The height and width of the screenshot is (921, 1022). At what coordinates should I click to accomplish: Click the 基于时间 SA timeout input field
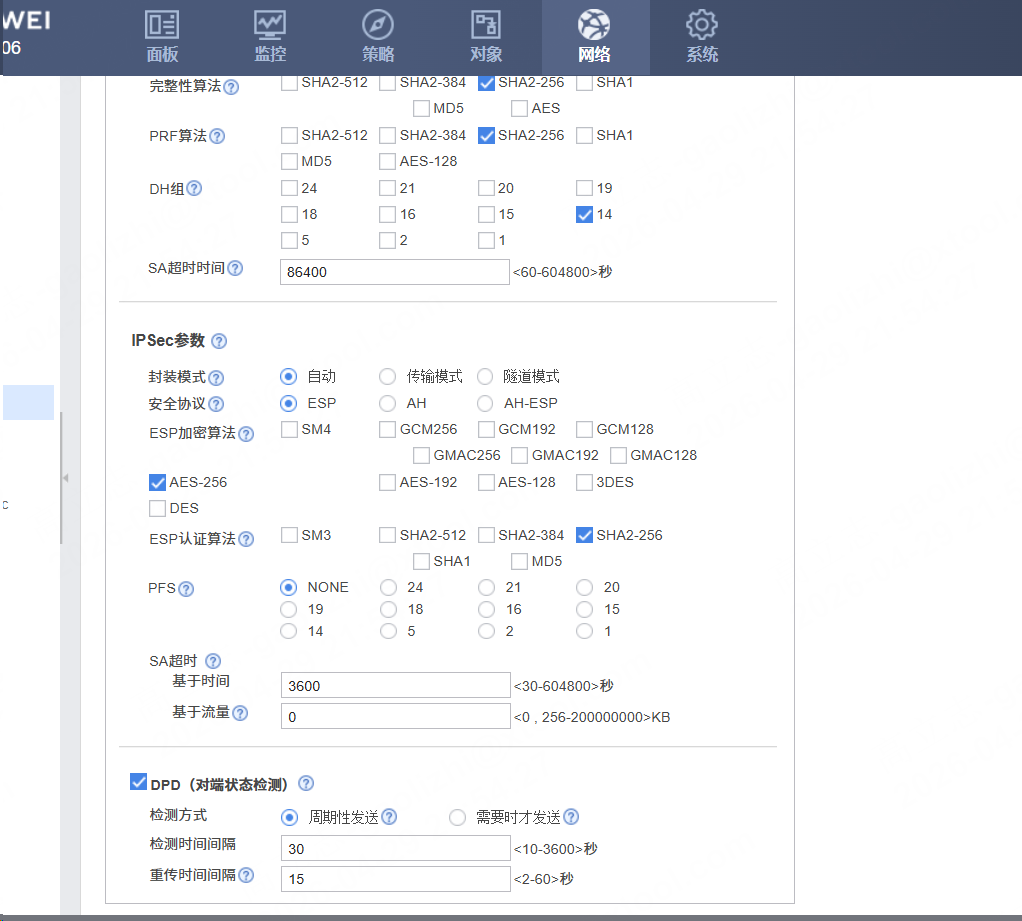pos(395,686)
